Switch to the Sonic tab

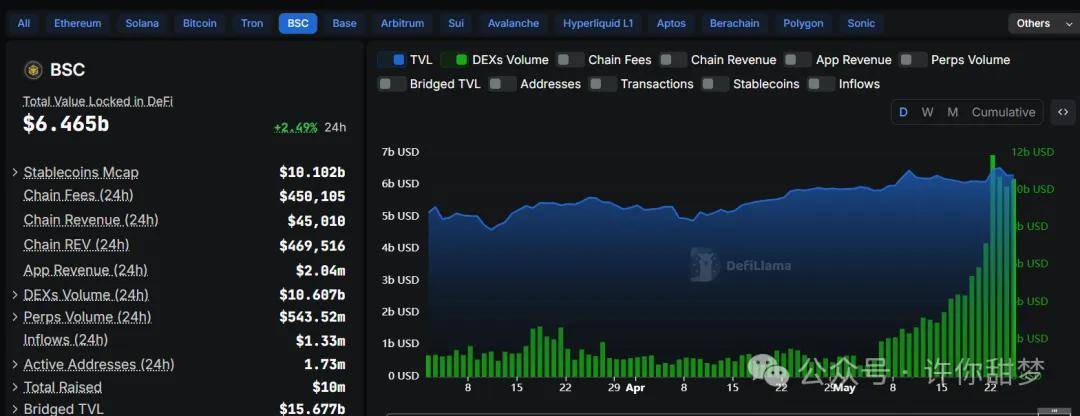pos(861,23)
